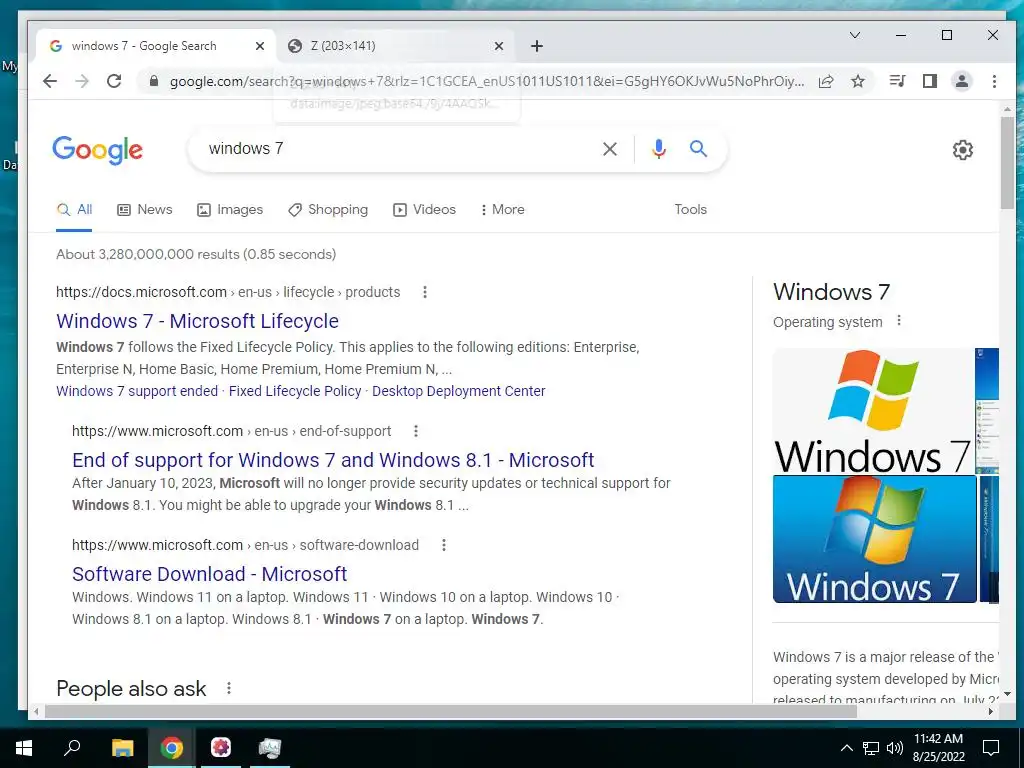Open options for software-download result
1024x768 pixels.
pos(443,545)
